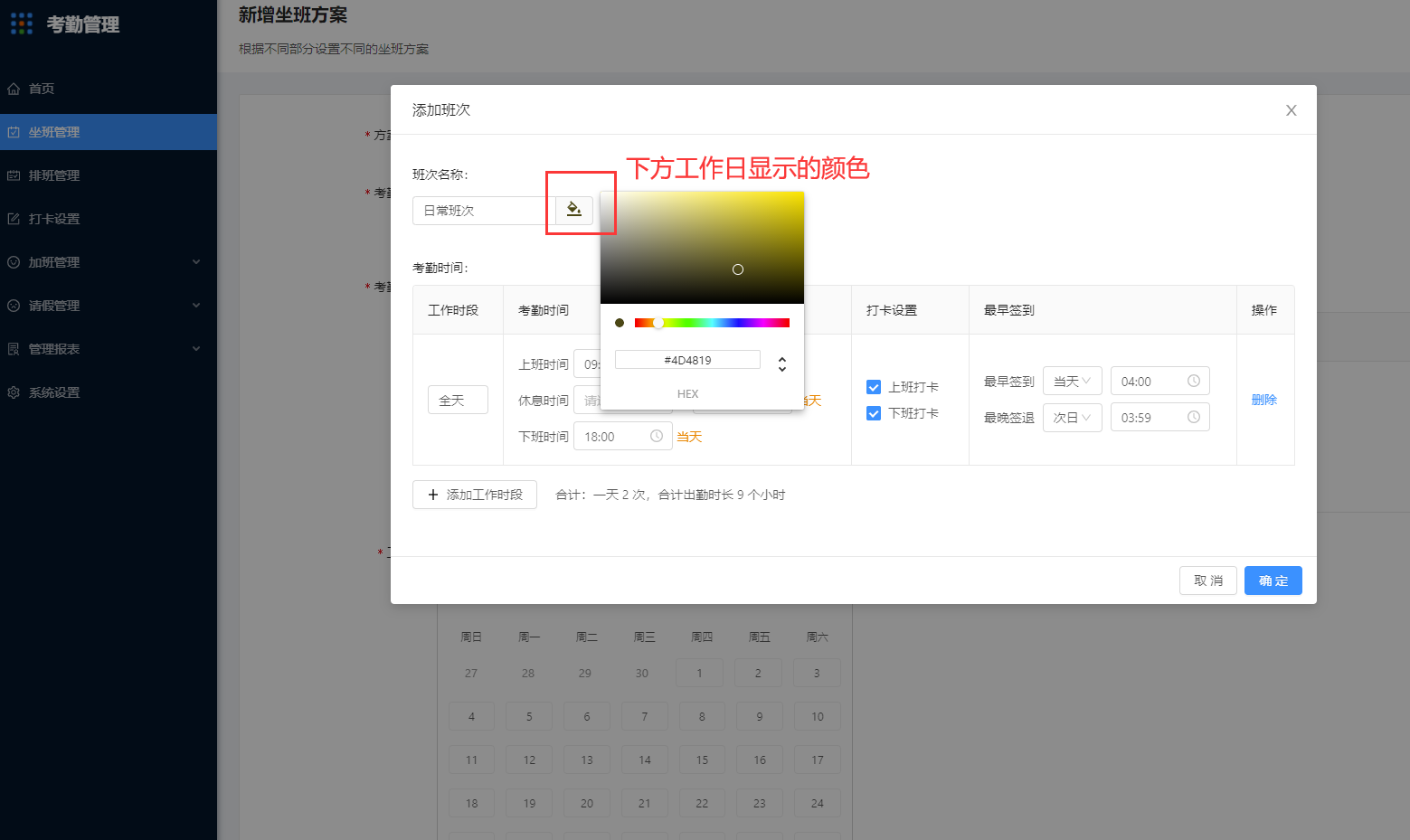1410x840 pixels.
Task: Click the 排班管理 calendar icon
Action: click(x=14, y=175)
